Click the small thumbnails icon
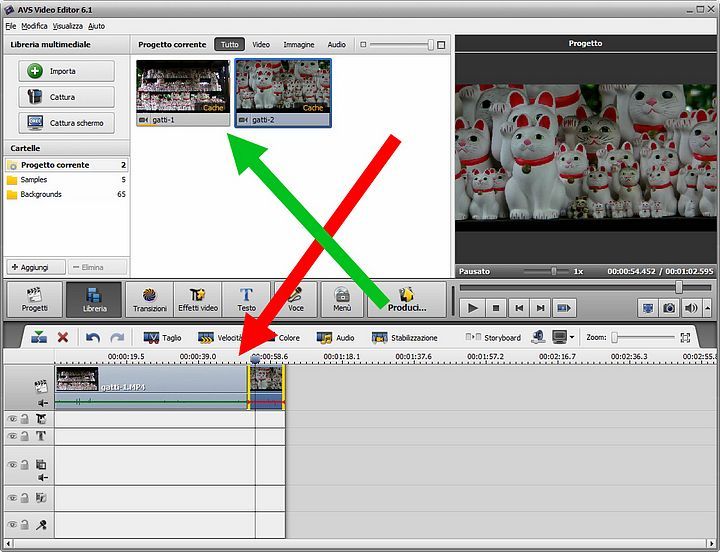The height and width of the screenshot is (552, 720). pyautogui.click(x=363, y=45)
